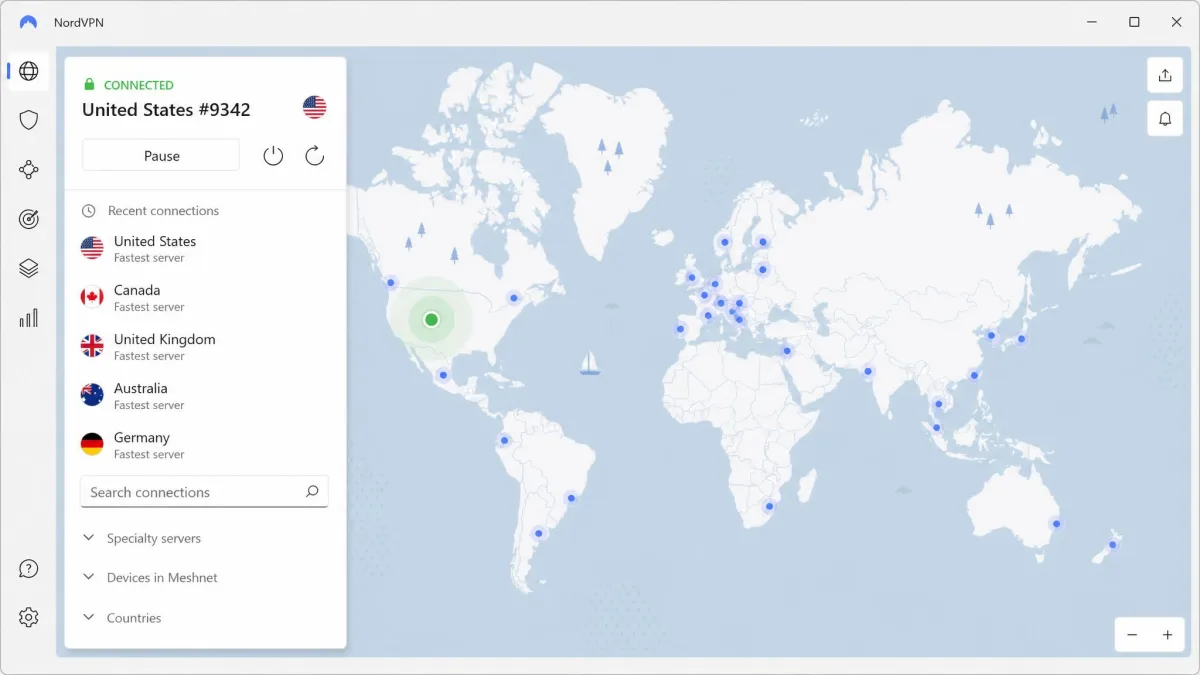Open statistics bar chart icon
Image resolution: width=1200 pixels, height=675 pixels.
pyautogui.click(x=29, y=318)
